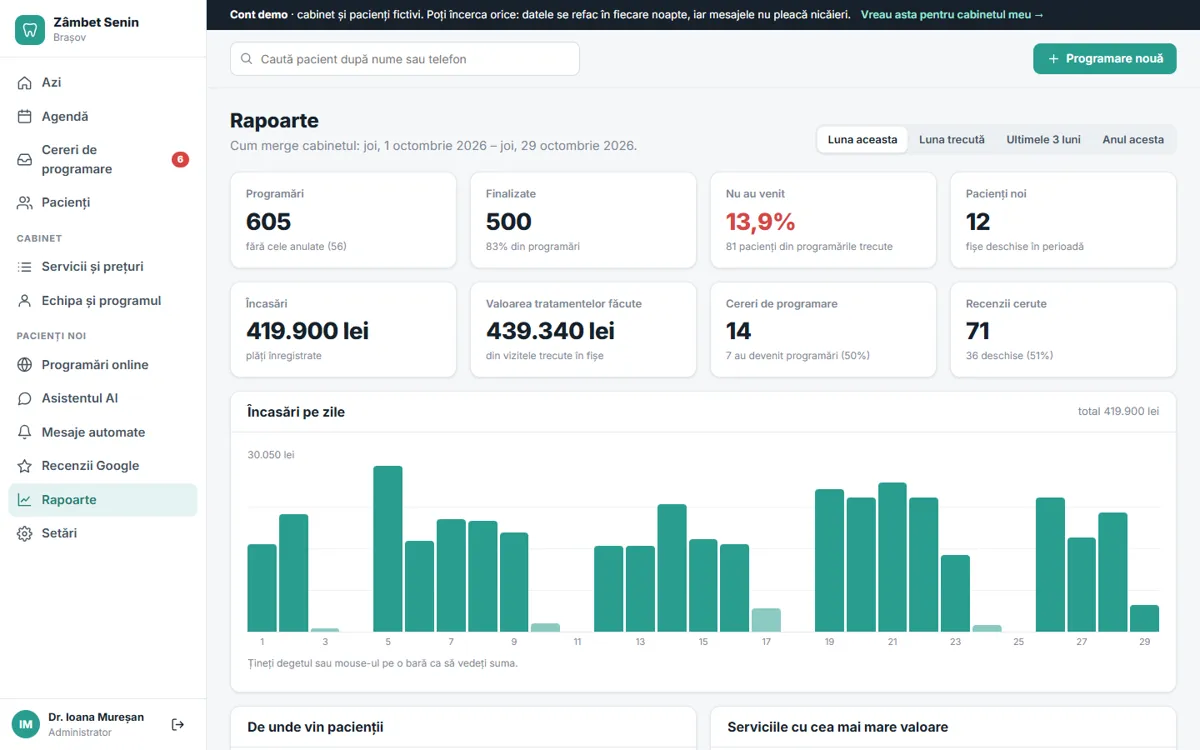Image resolution: width=1200 pixels, height=750 pixels.
Task: Click the star icon for Recenzii Google
Action: [x=25, y=466]
